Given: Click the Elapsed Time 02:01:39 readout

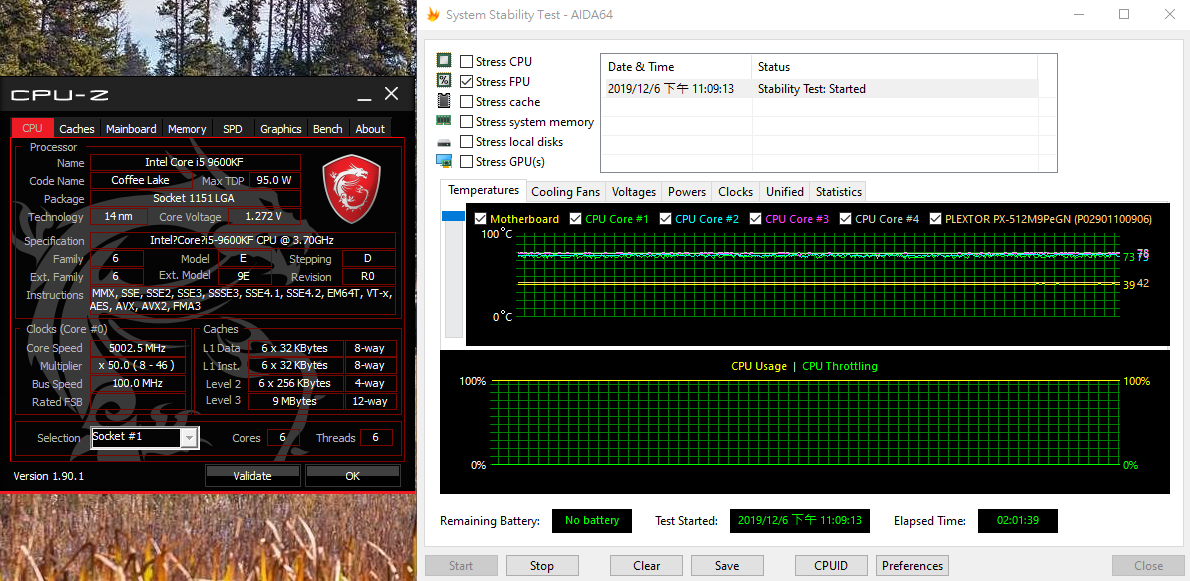Looking at the screenshot, I should point(1017,521).
